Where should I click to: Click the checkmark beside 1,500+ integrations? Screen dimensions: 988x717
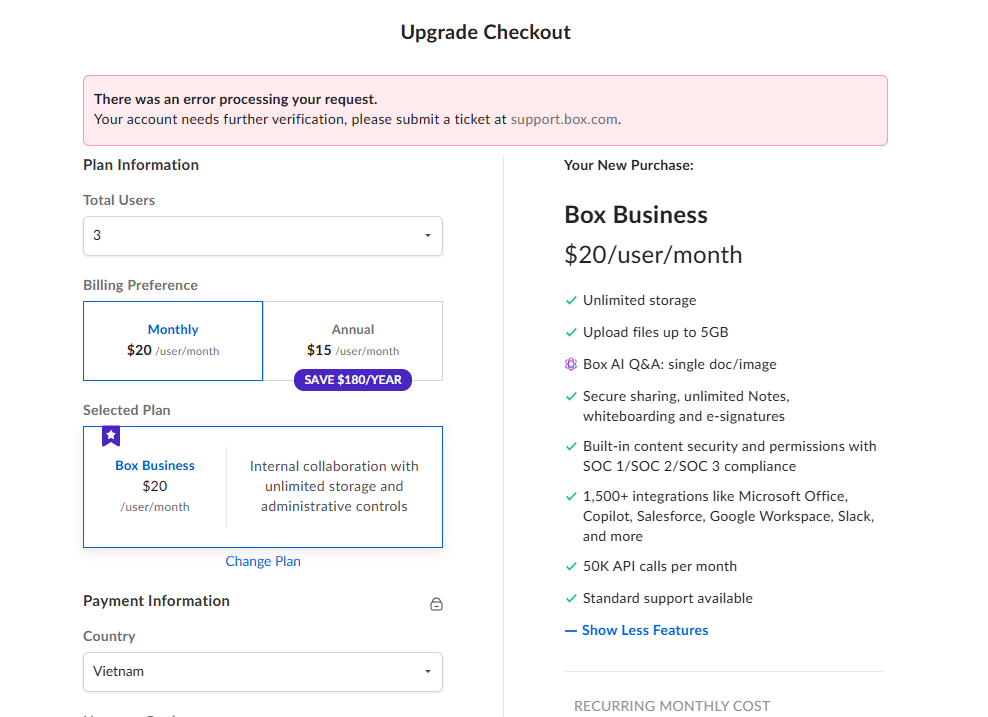(x=571, y=496)
